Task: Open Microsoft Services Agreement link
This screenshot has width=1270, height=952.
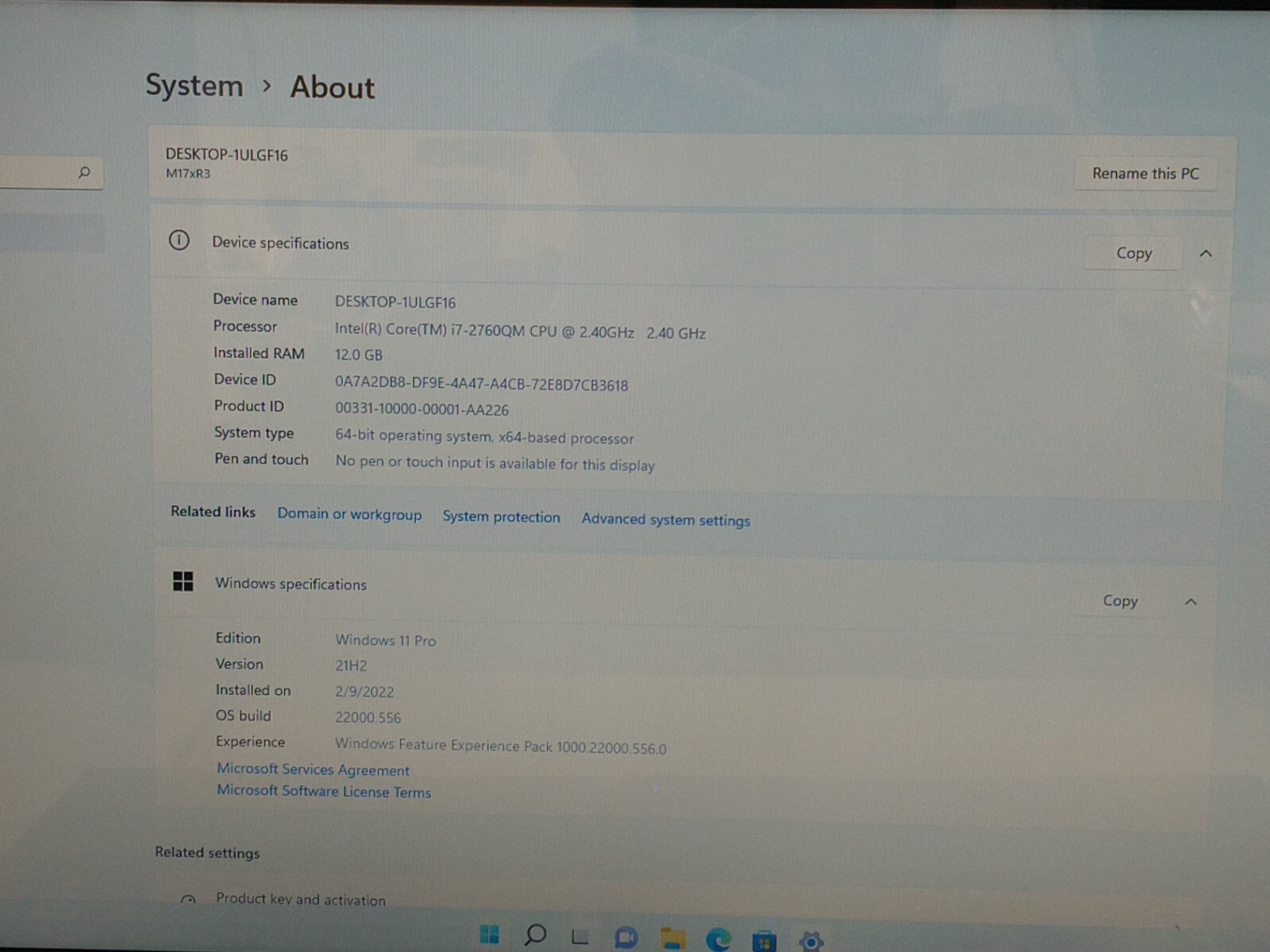Action: click(x=313, y=770)
